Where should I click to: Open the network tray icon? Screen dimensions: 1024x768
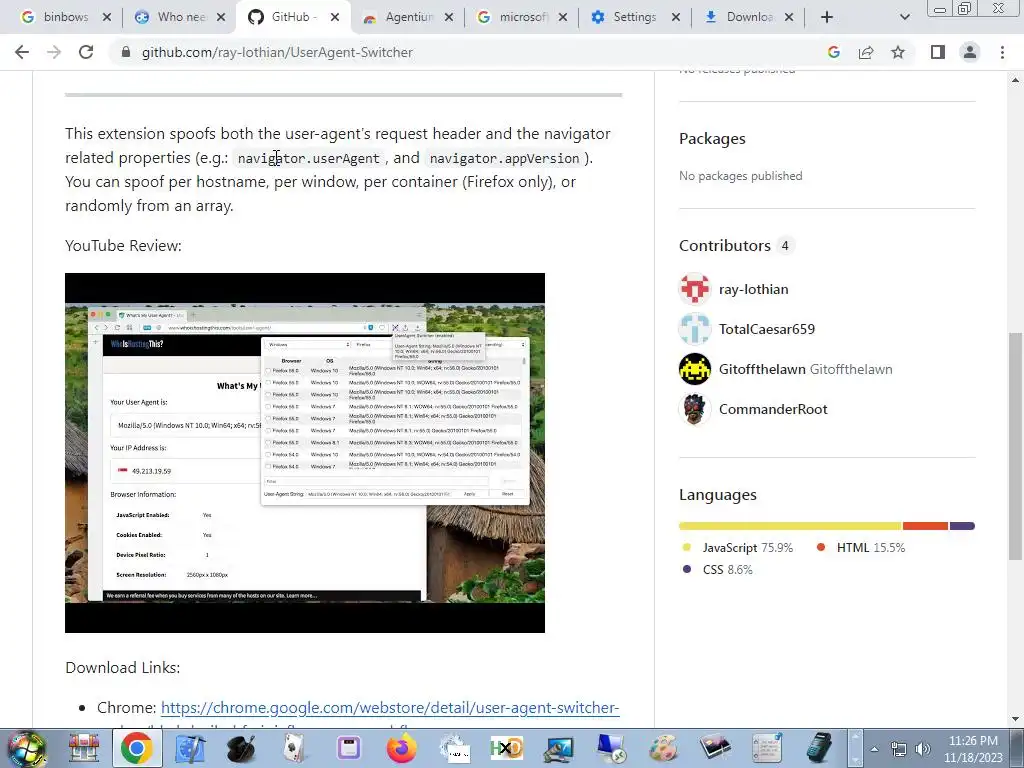899,749
